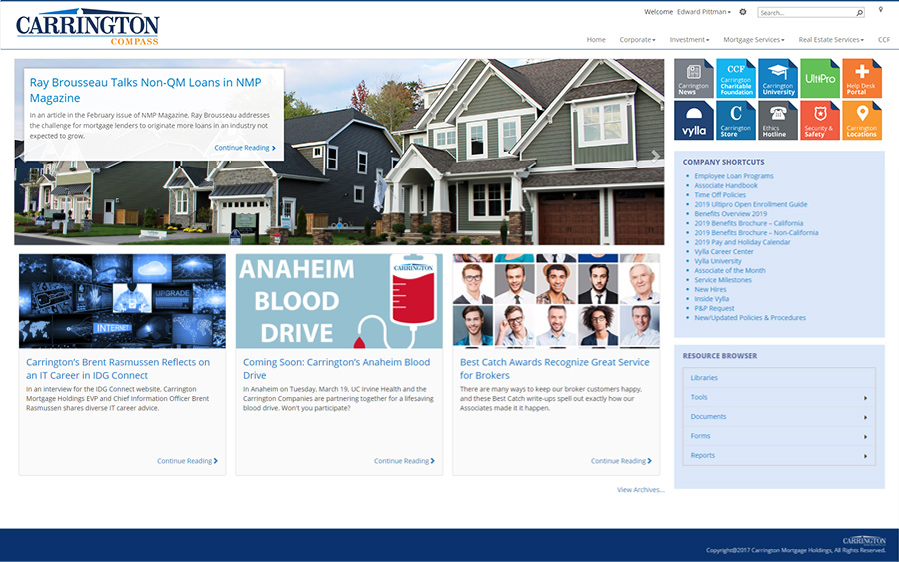The image size is (899, 562).
Task: Open the CCF menu item
Action: click(884, 40)
